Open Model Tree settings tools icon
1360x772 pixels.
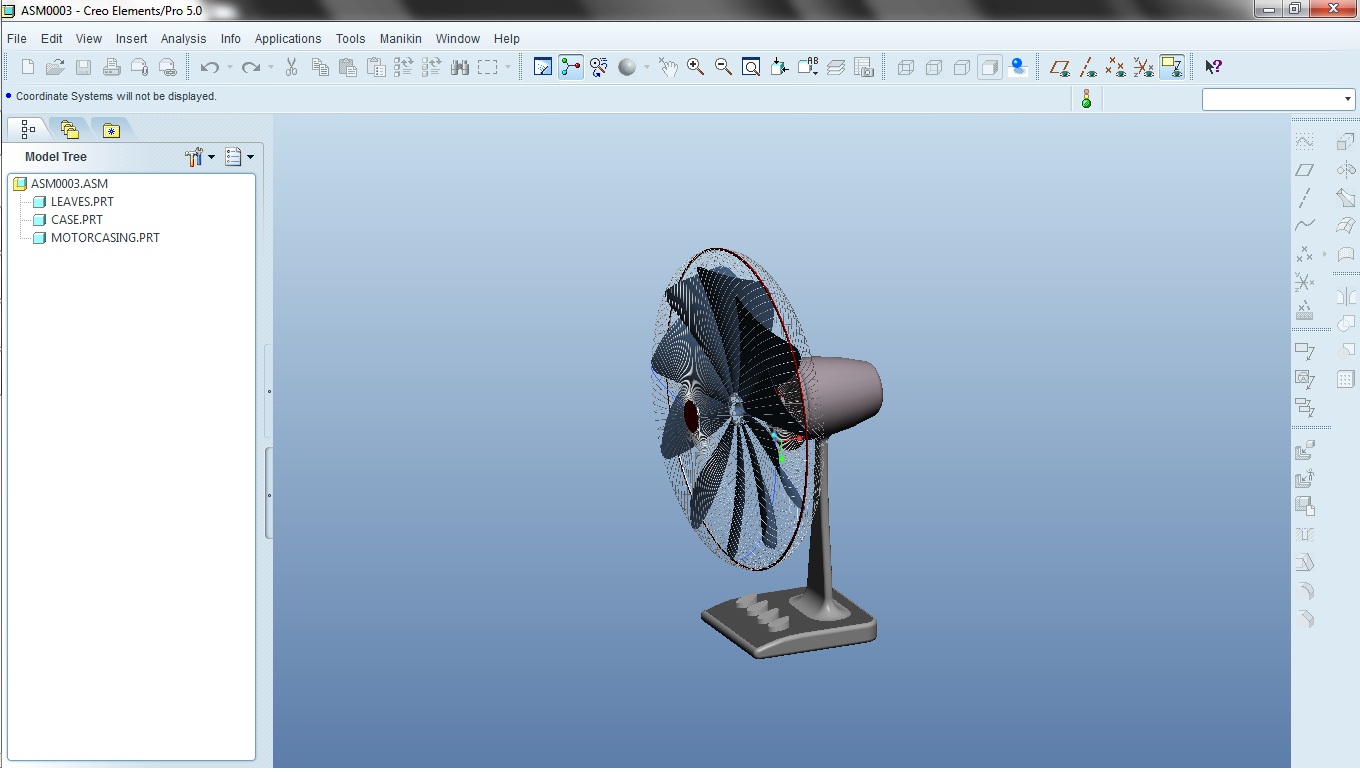point(194,157)
